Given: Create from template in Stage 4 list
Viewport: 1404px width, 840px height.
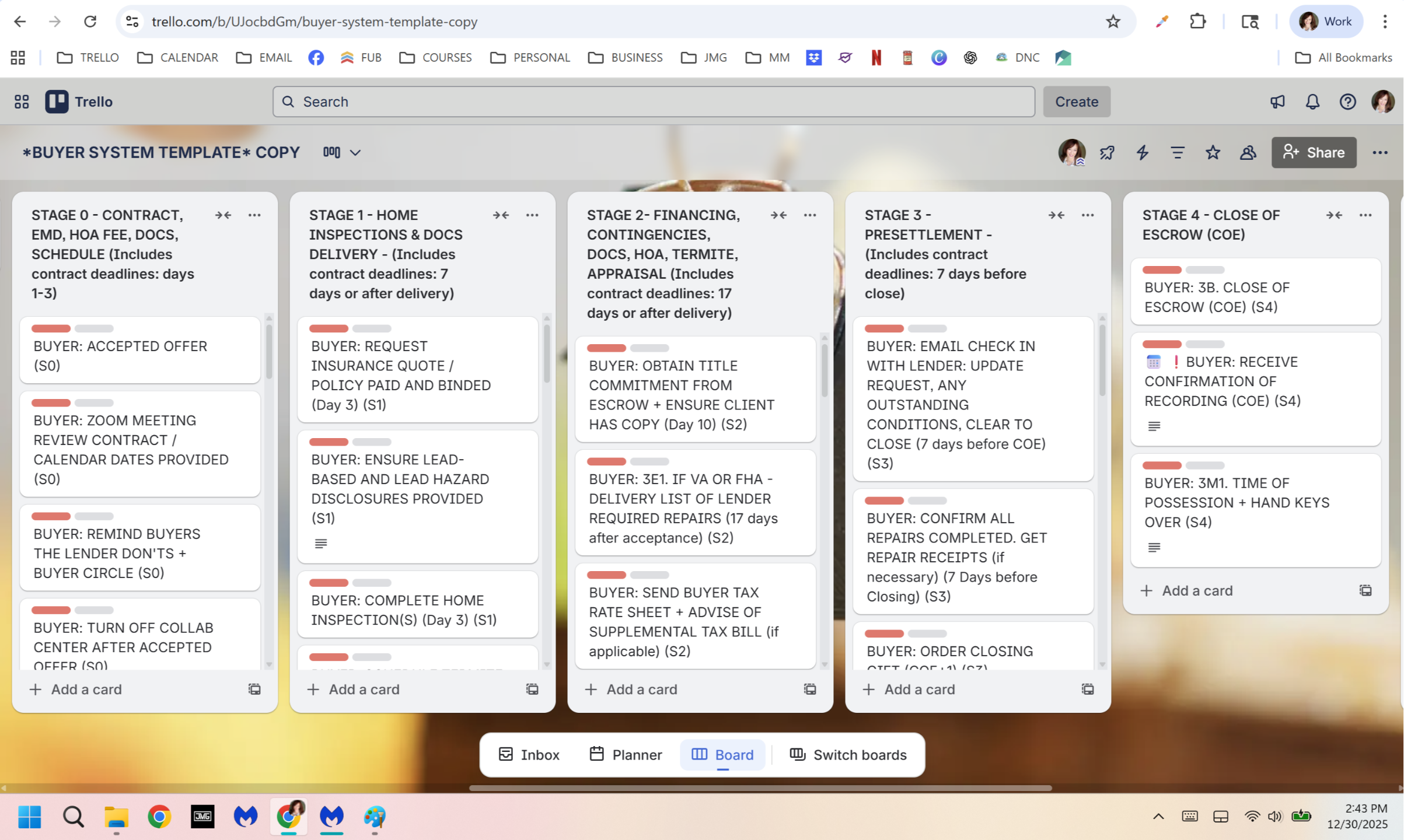Looking at the screenshot, I should pyautogui.click(x=1365, y=590).
